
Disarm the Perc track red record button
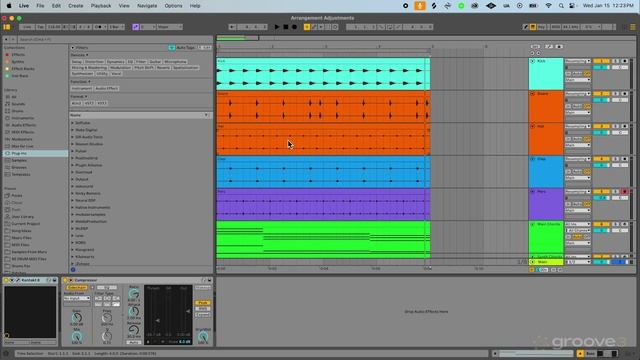coord(624,191)
